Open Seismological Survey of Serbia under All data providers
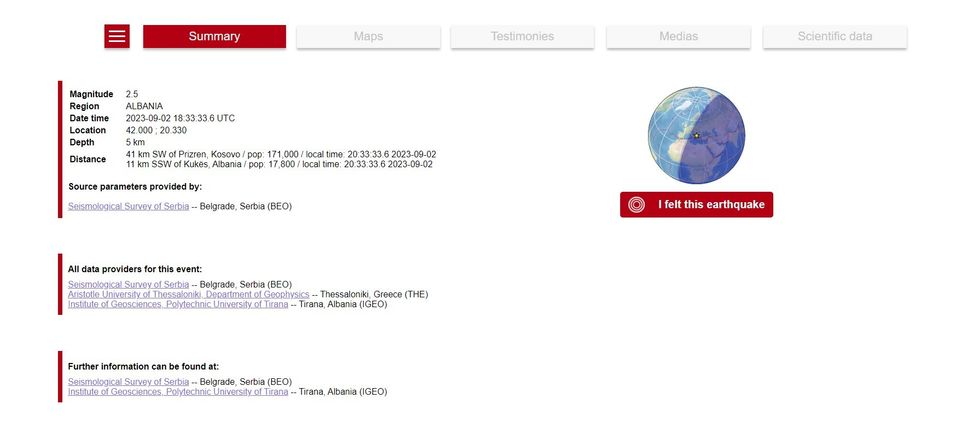 tap(128, 284)
